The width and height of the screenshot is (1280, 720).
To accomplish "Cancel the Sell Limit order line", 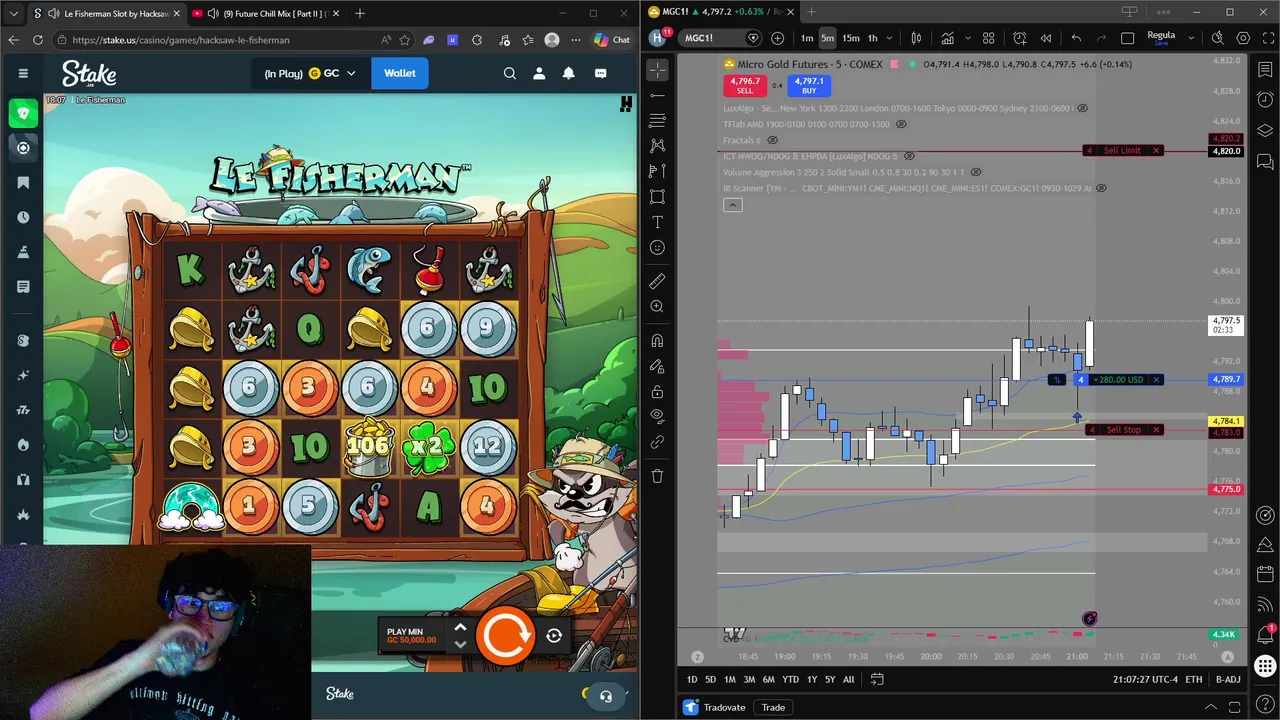I will (1156, 151).
